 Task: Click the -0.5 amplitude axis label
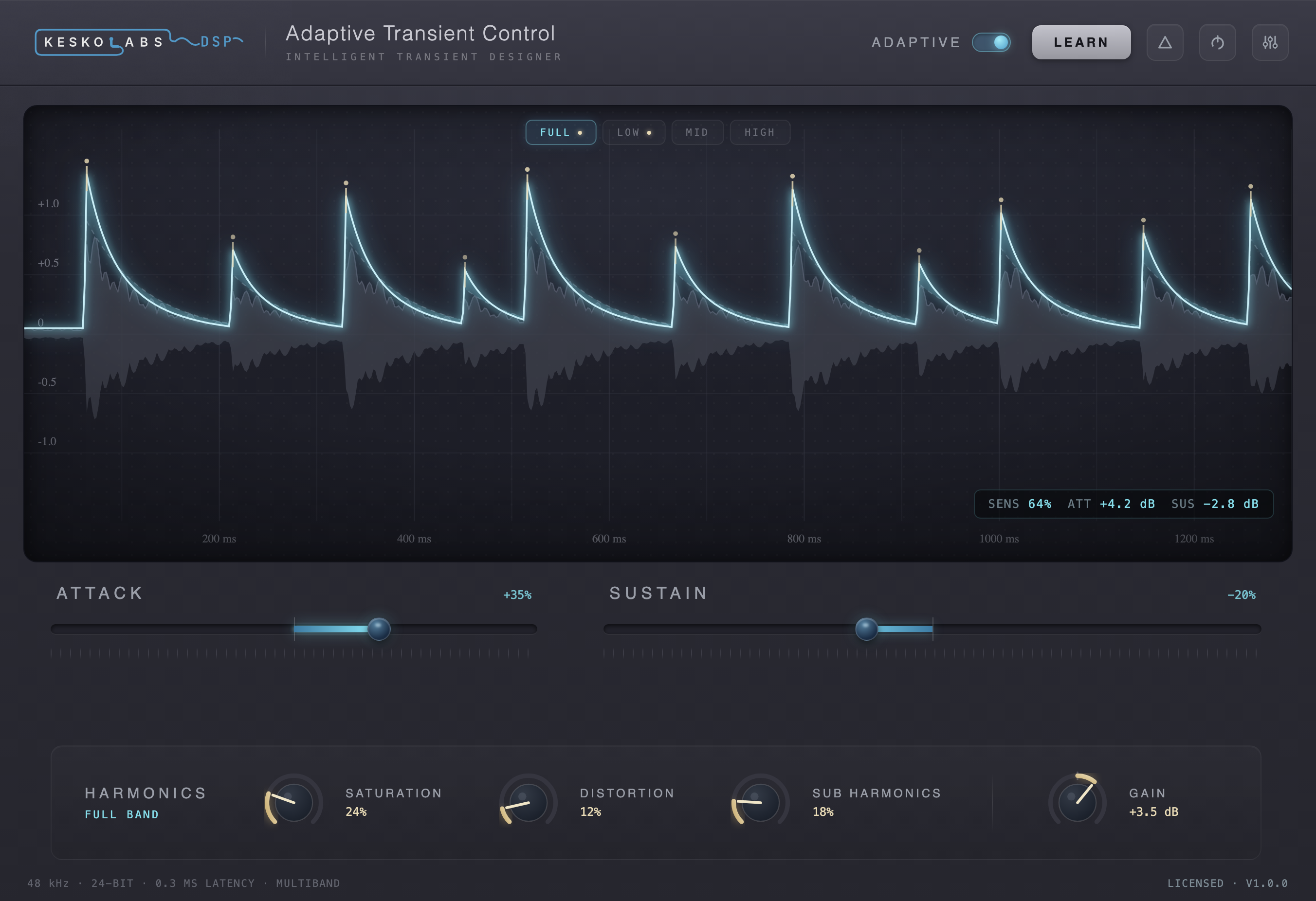pos(47,382)
